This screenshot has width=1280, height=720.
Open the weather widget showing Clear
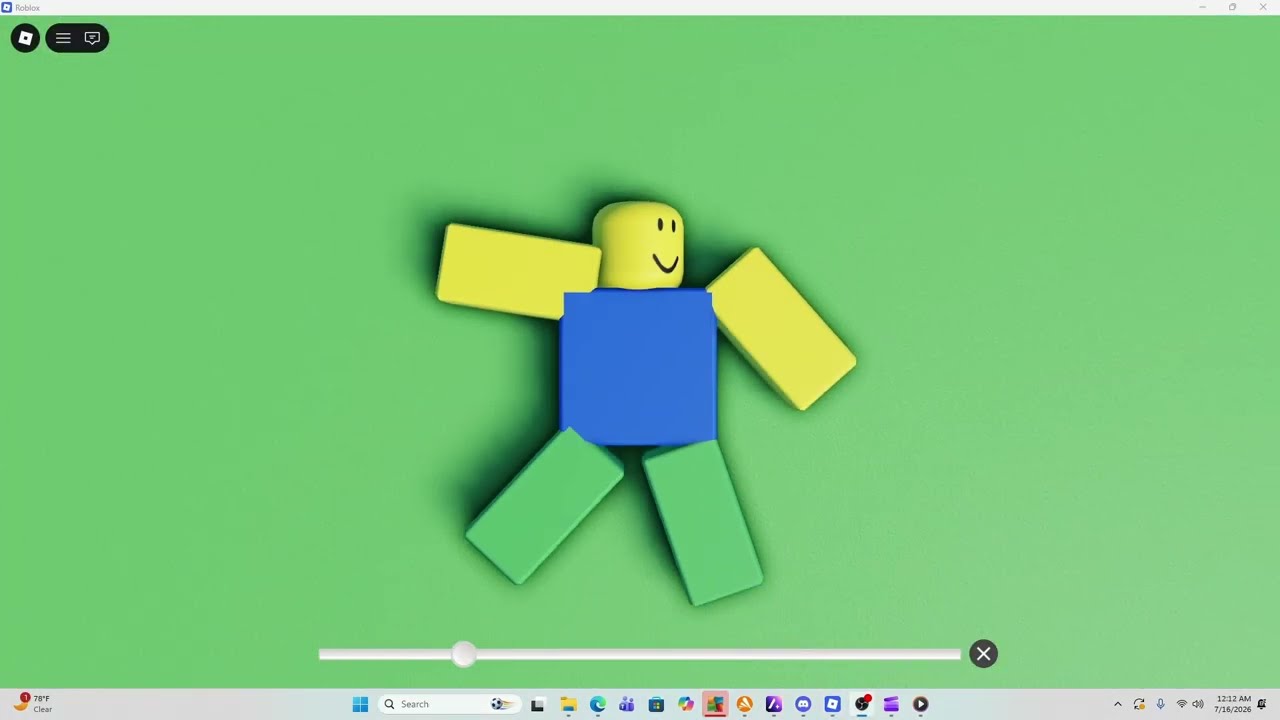coord(33,704)
